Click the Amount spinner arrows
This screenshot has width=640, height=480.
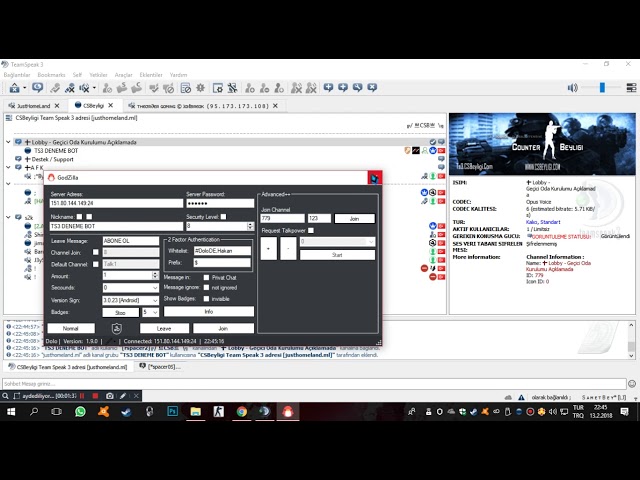[x=156, y=276]
